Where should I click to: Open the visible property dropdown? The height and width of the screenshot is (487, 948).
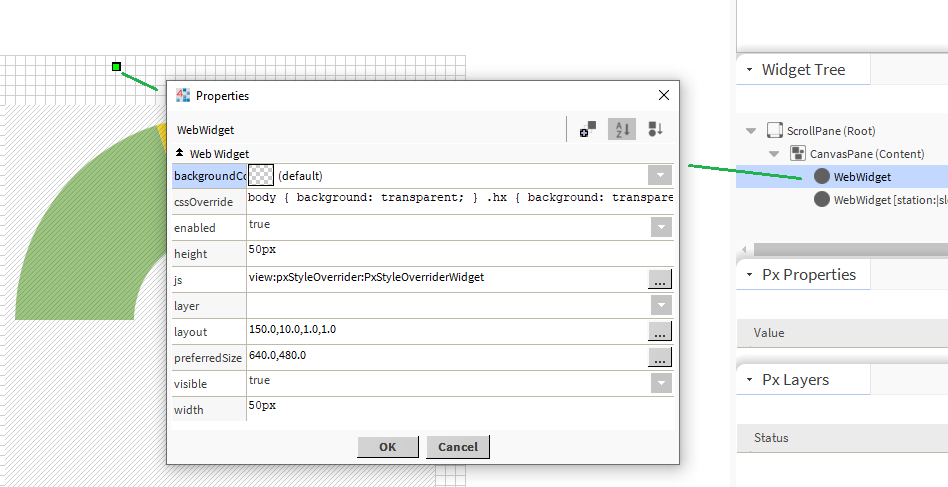[660, 383]
